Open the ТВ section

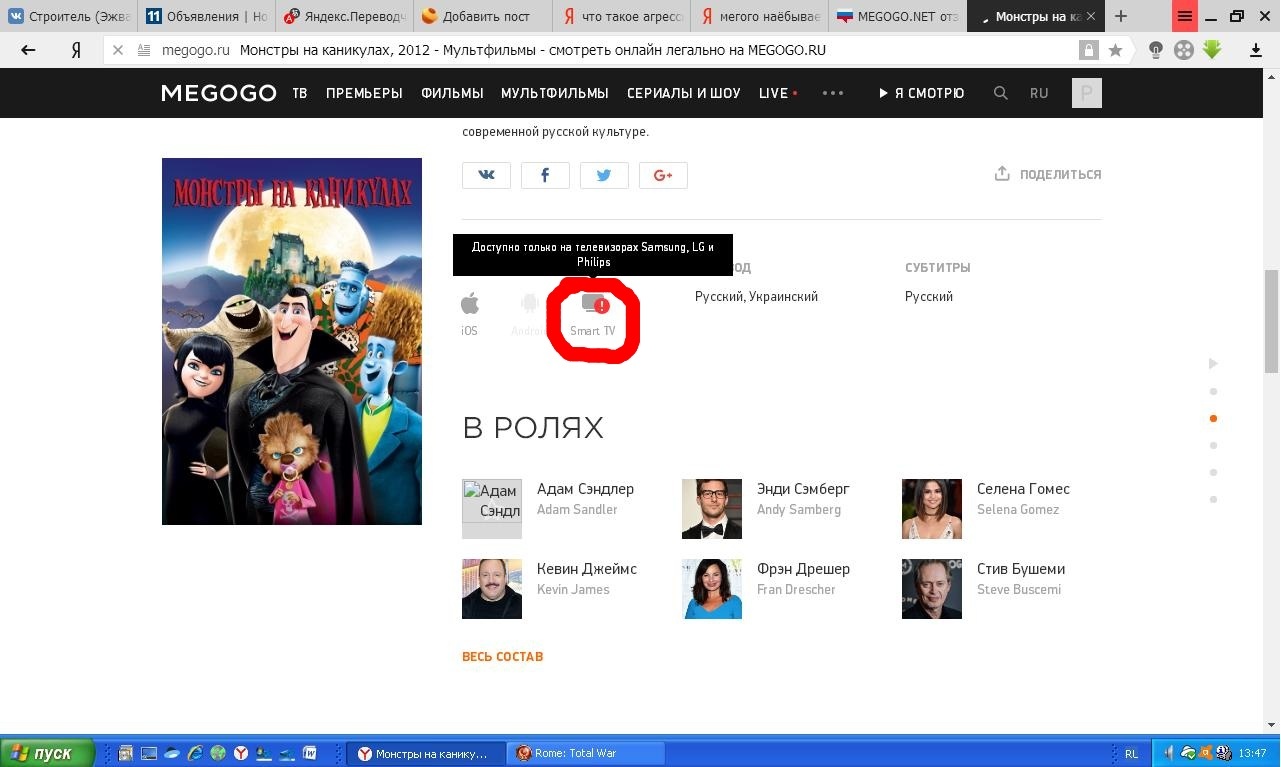tap(300, 93)
